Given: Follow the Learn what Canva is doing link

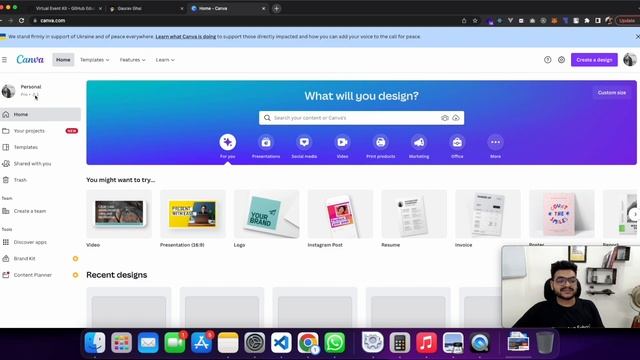Looking at the screenshot, I should coord(186,37).
